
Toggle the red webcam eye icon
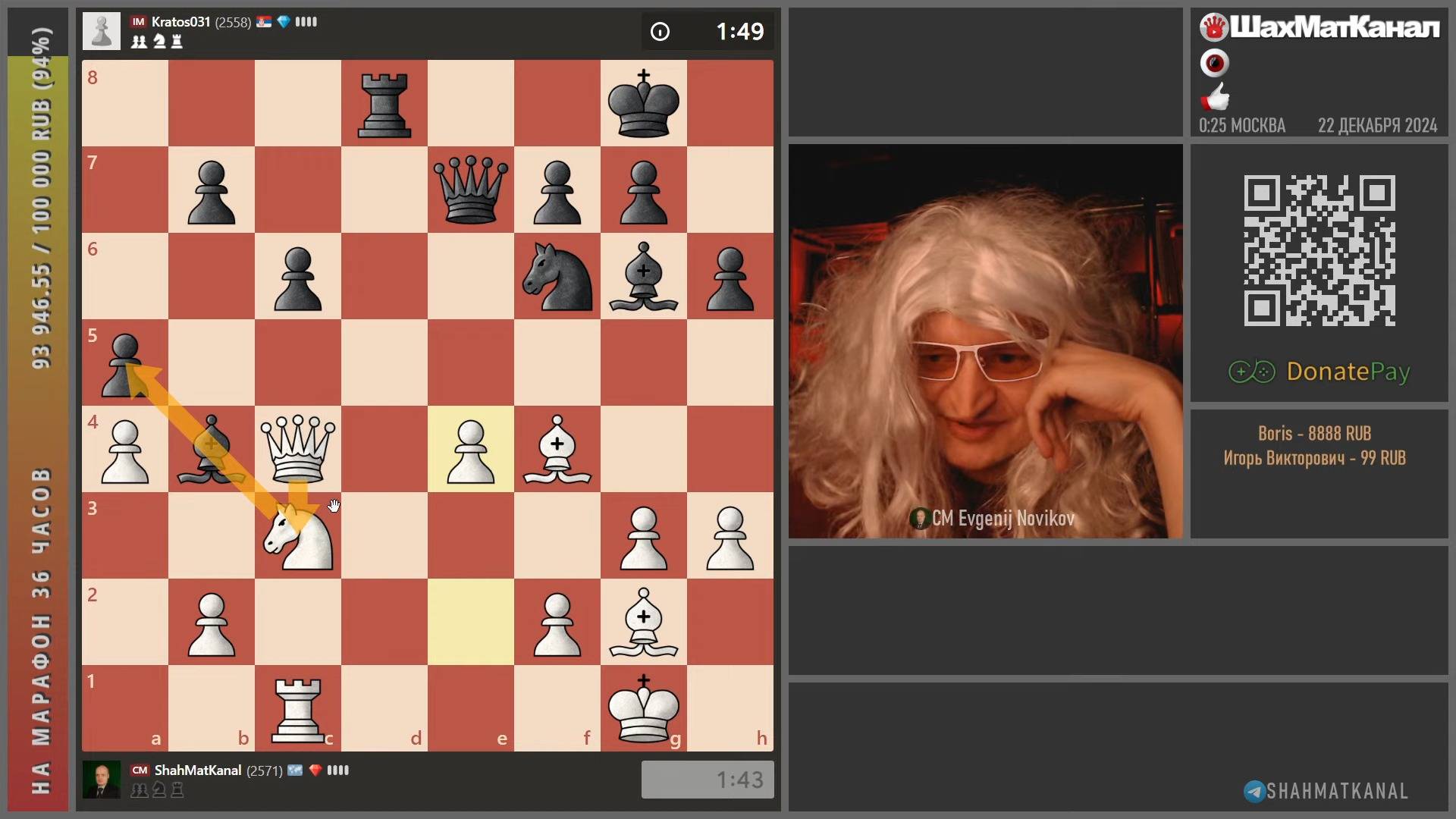1215,63
